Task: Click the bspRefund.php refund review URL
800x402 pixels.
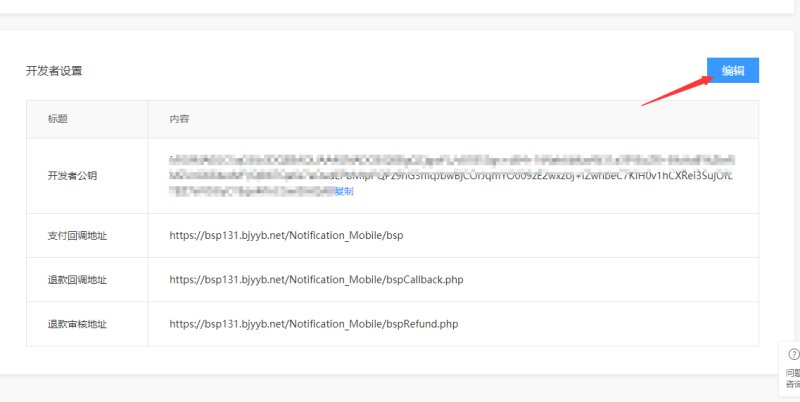Action: tap(313, 324)
